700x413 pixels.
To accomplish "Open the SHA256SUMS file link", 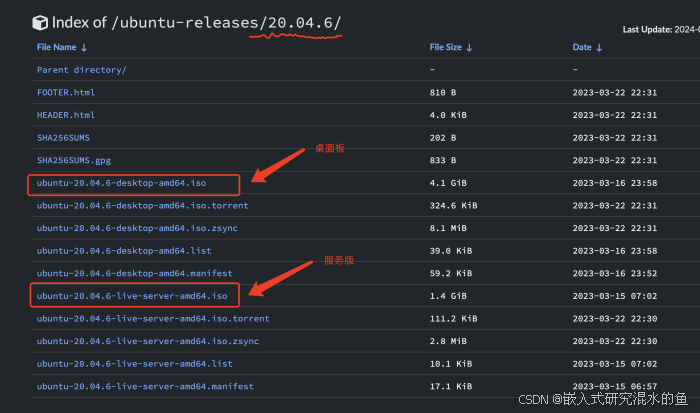I will pos(63,138).
